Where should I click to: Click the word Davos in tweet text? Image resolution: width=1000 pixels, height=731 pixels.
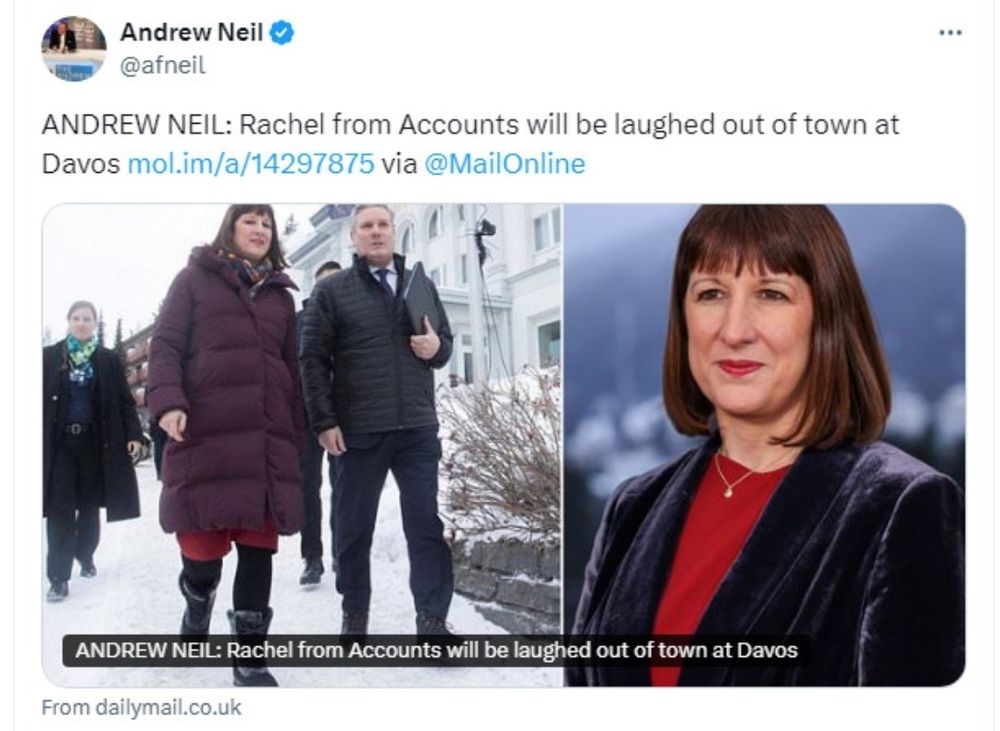(x=80, y=164)
